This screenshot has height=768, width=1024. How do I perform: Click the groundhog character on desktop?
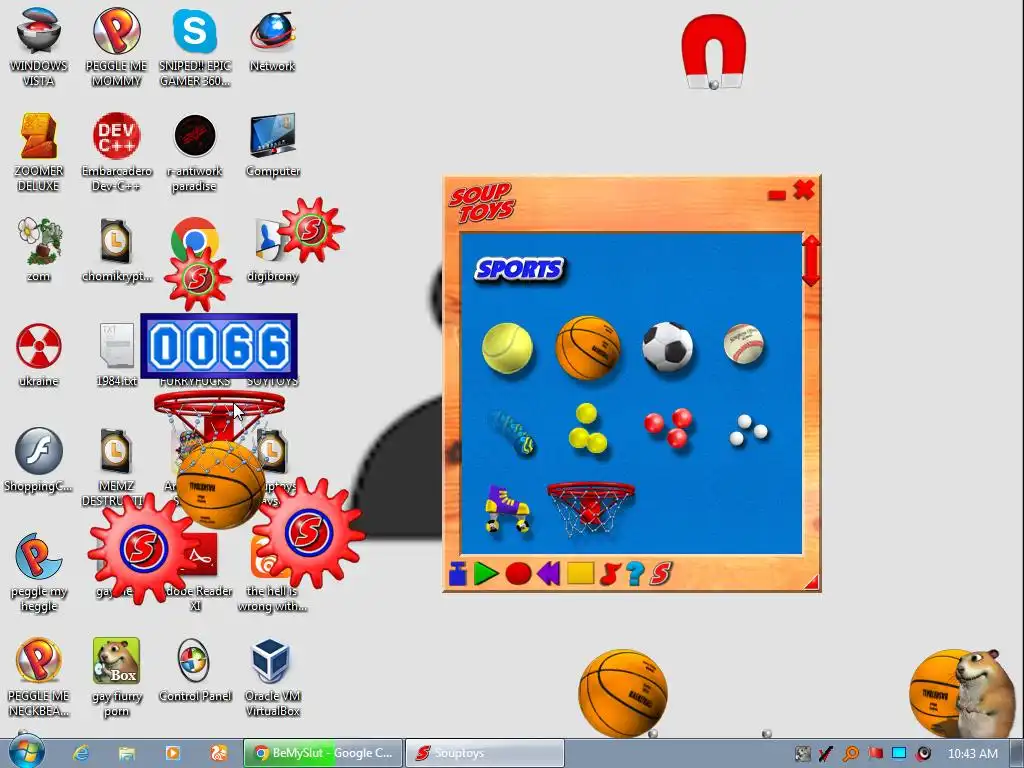(983, 692)
